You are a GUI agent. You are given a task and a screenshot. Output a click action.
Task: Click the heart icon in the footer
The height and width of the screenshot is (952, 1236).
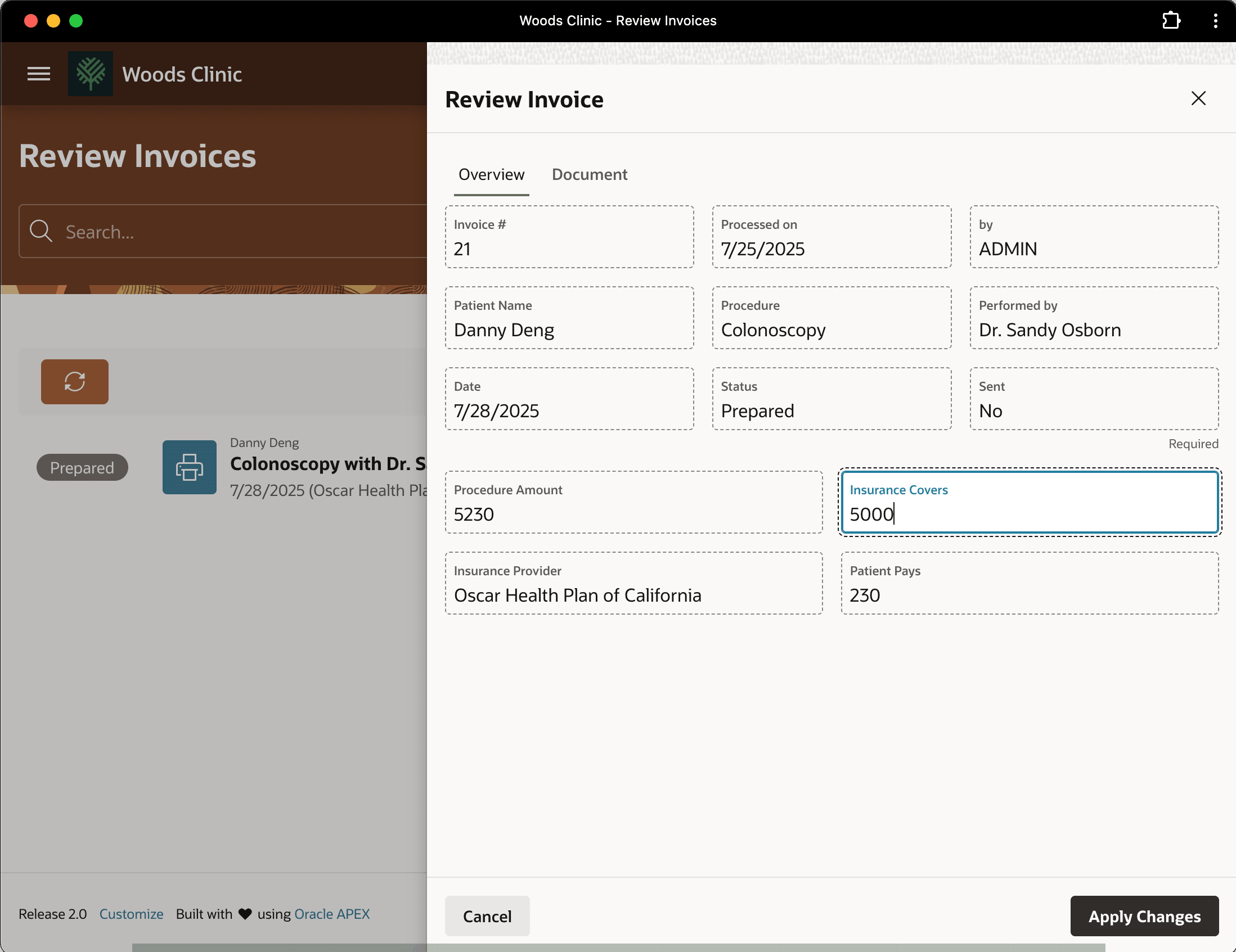245,914
